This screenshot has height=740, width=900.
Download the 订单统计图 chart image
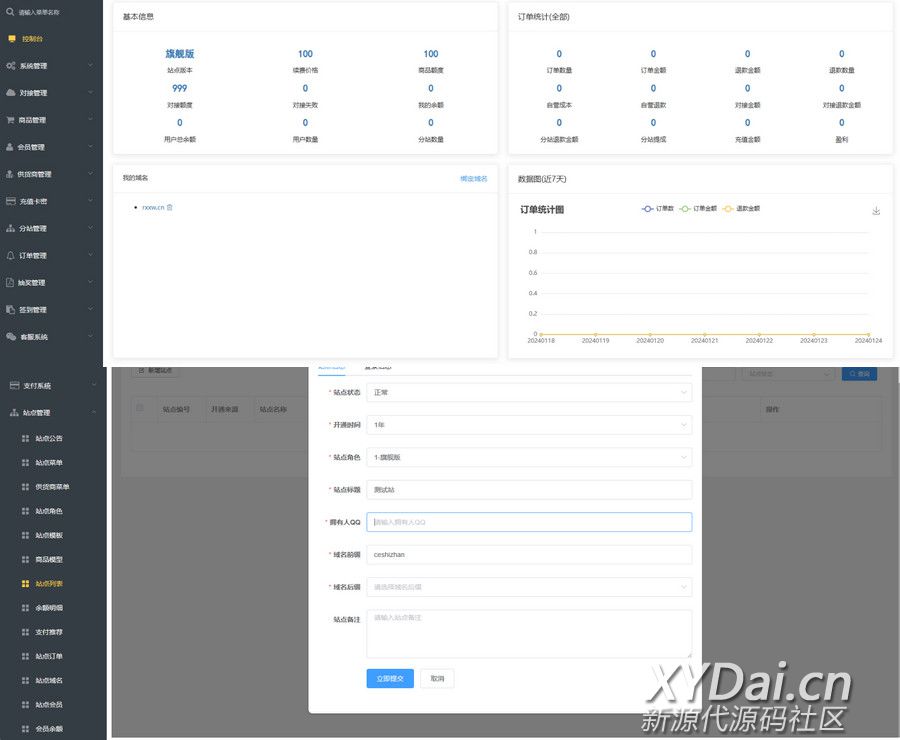click(x=876, y=211)
